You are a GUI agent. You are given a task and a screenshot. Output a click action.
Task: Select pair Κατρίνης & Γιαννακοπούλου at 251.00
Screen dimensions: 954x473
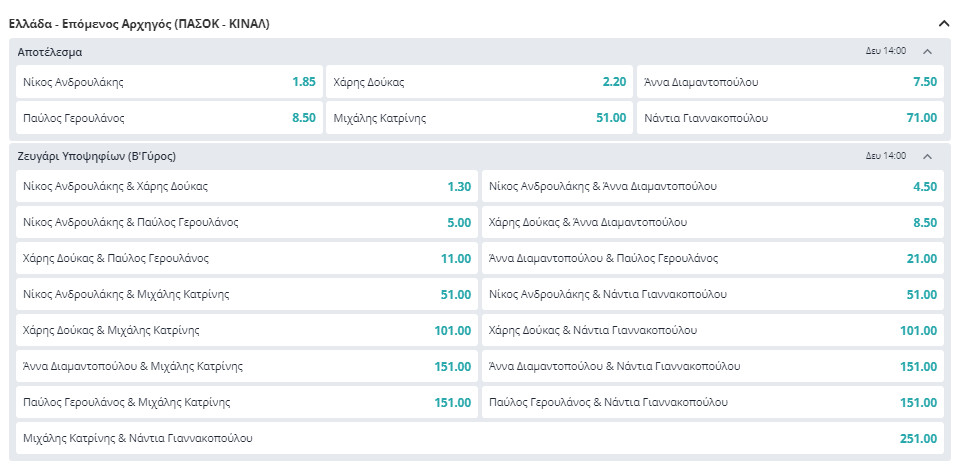pos(479,438)
